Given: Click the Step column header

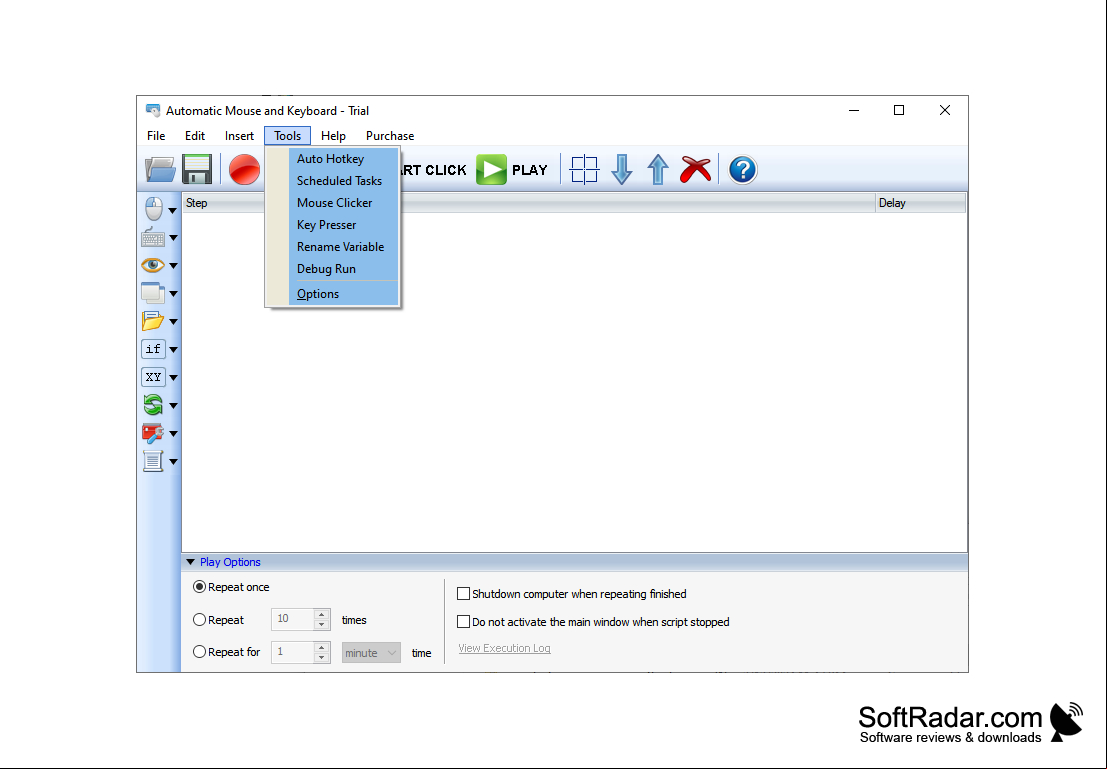Looking at the screenshot, I should point(529,203).
